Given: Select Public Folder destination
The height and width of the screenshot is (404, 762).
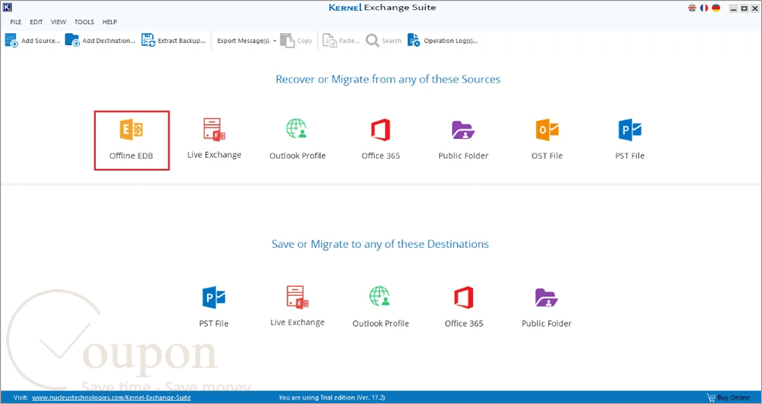Looking at the screenshot, I should click(x=546, y=307).
